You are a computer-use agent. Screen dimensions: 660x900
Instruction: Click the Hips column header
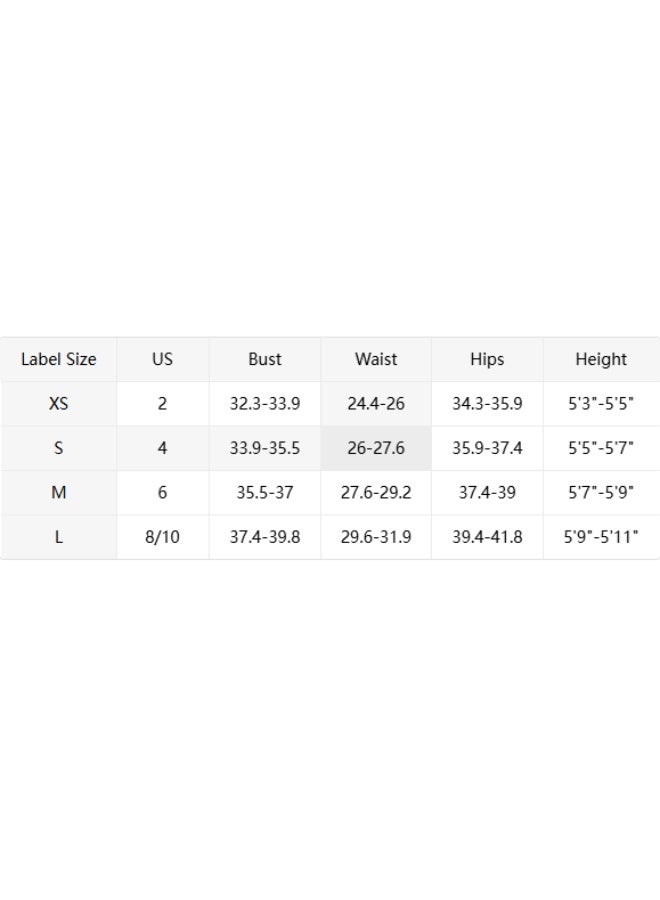(x=487, y=359)
